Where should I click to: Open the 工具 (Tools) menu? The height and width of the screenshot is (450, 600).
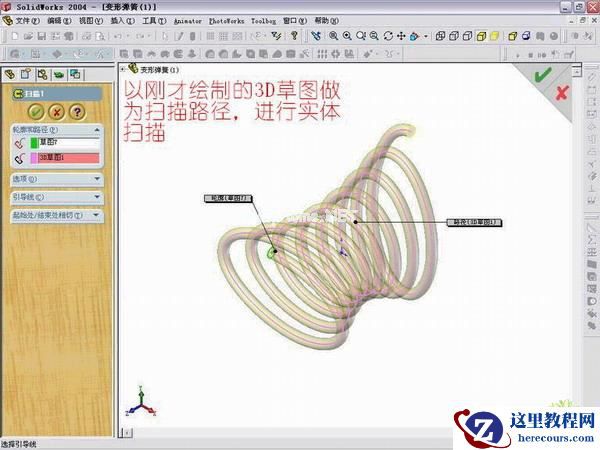tap(154, 21)
